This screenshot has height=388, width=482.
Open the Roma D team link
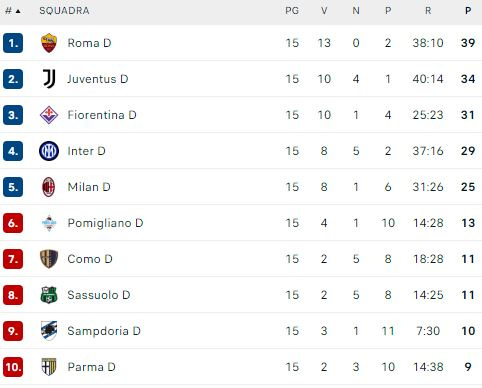89,43
